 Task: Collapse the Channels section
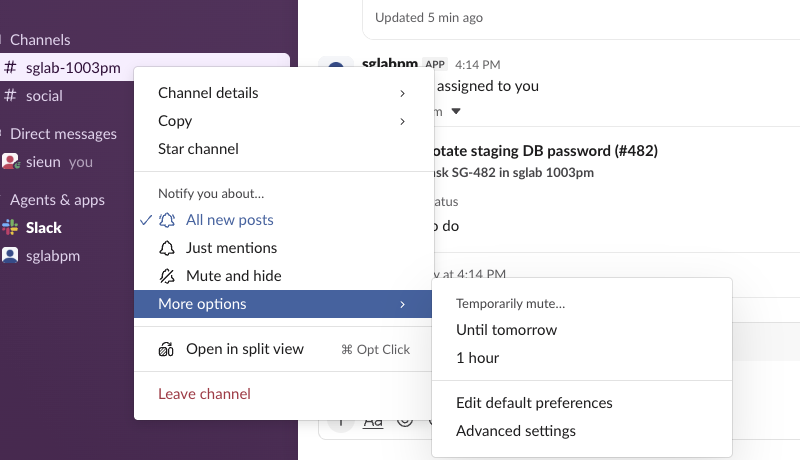coord(40,40)
